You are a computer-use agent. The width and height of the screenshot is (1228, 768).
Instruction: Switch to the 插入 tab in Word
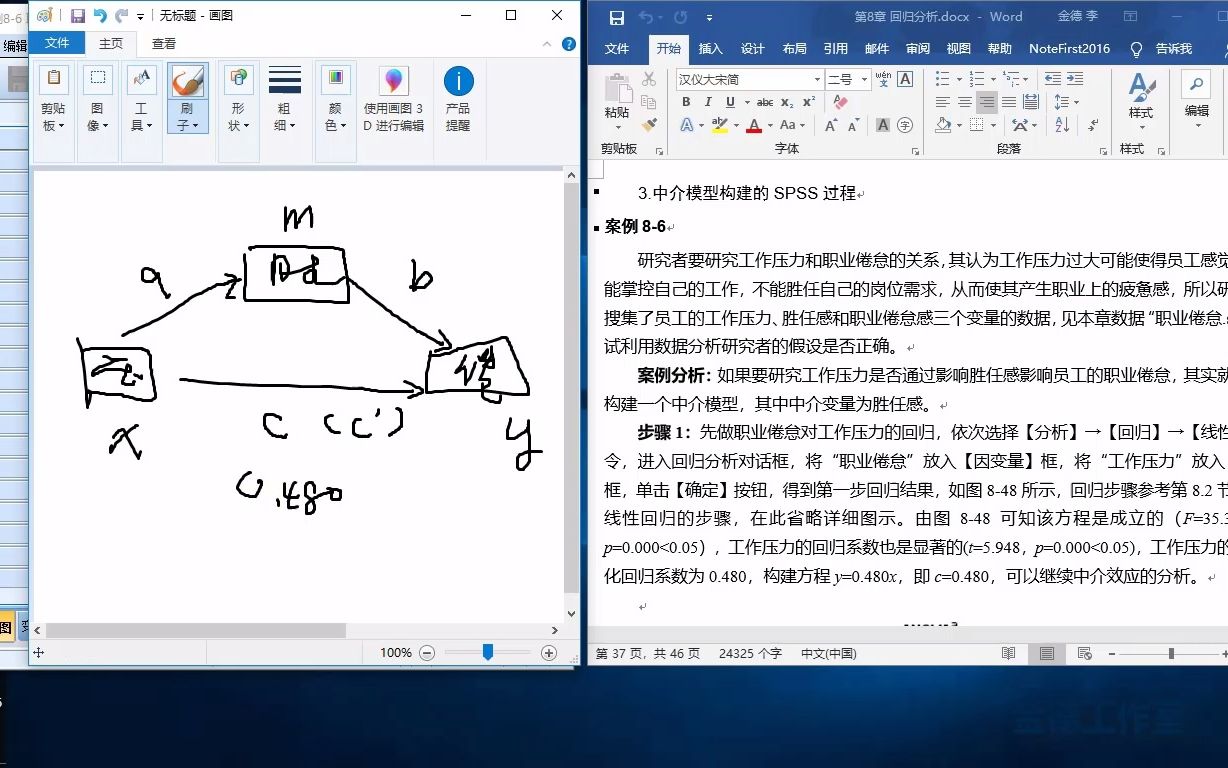[x=711, y=47]
